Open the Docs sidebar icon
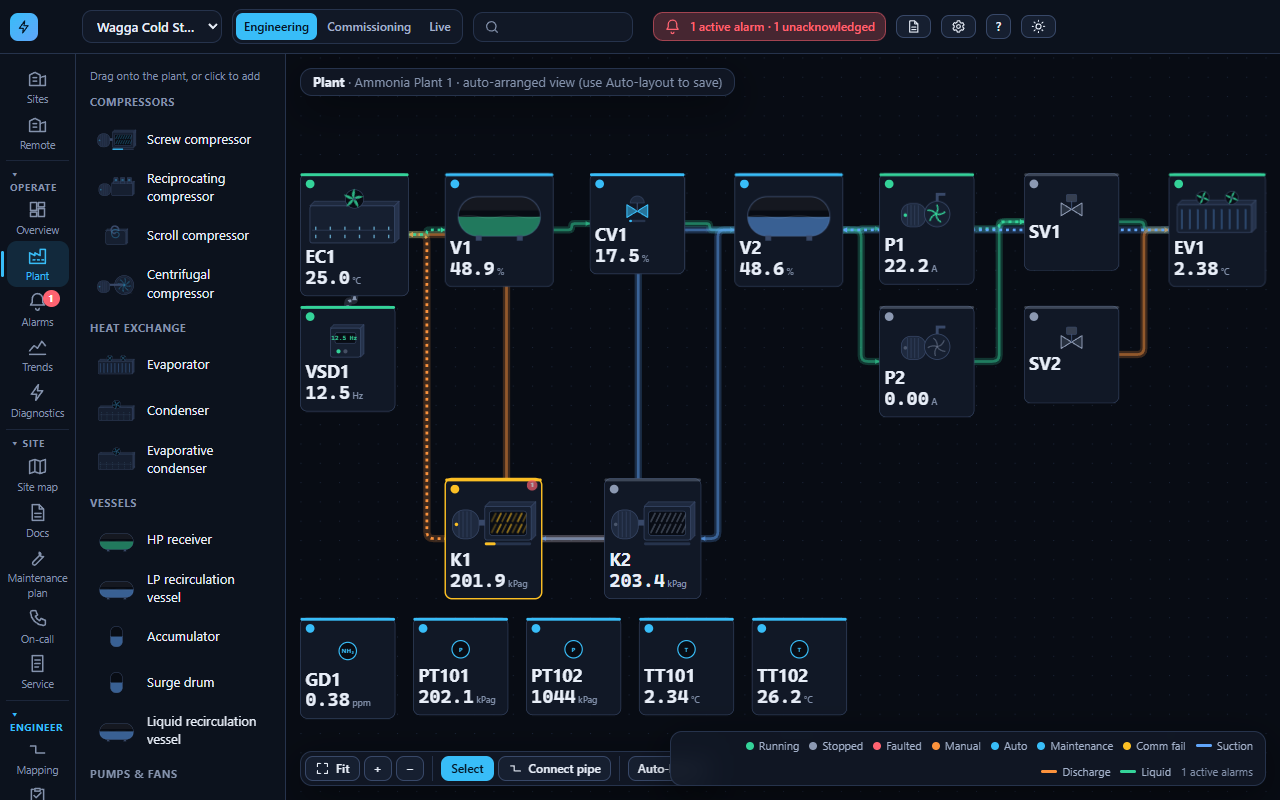The image size is (1280, 800). 37,521
